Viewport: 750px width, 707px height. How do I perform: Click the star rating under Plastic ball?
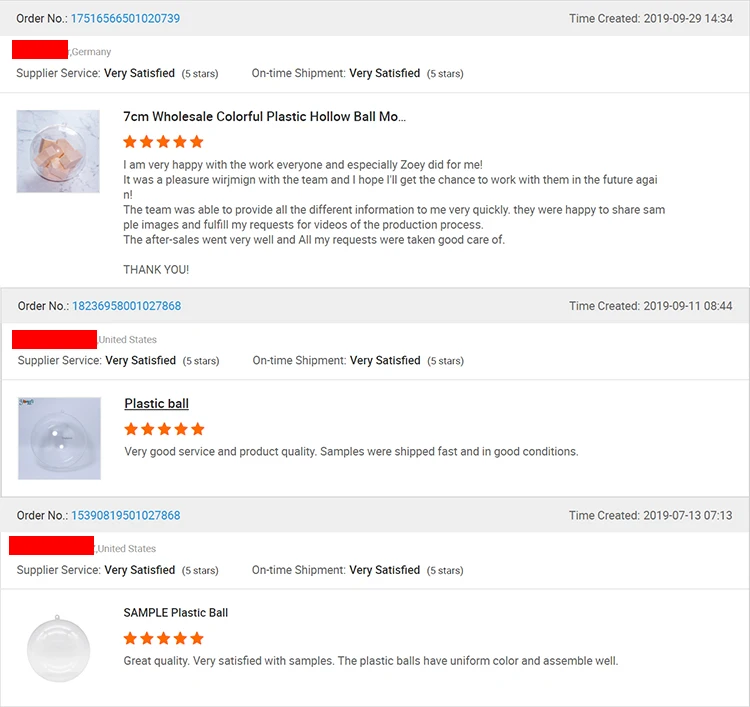click(x=164, y=429)
